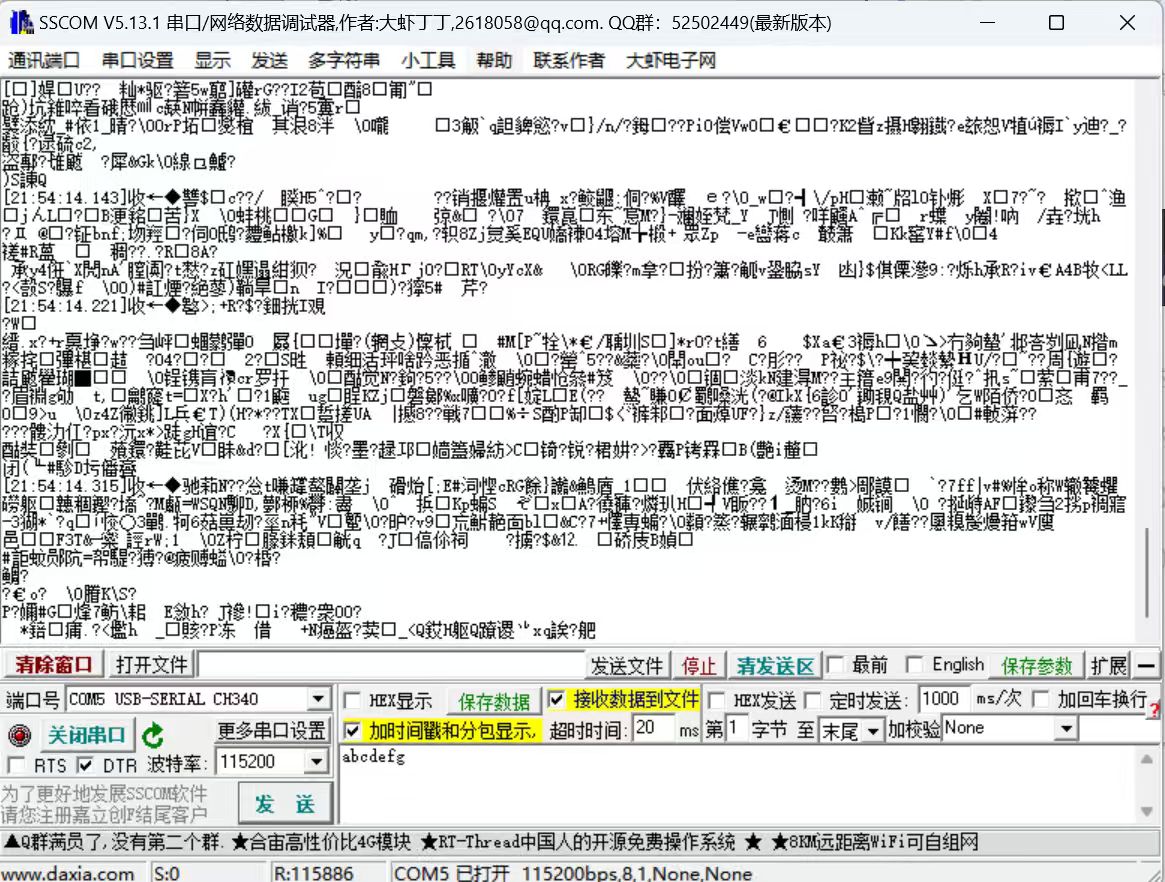Open the 帮助 menu
The image size is (1165, 882).
494,60
